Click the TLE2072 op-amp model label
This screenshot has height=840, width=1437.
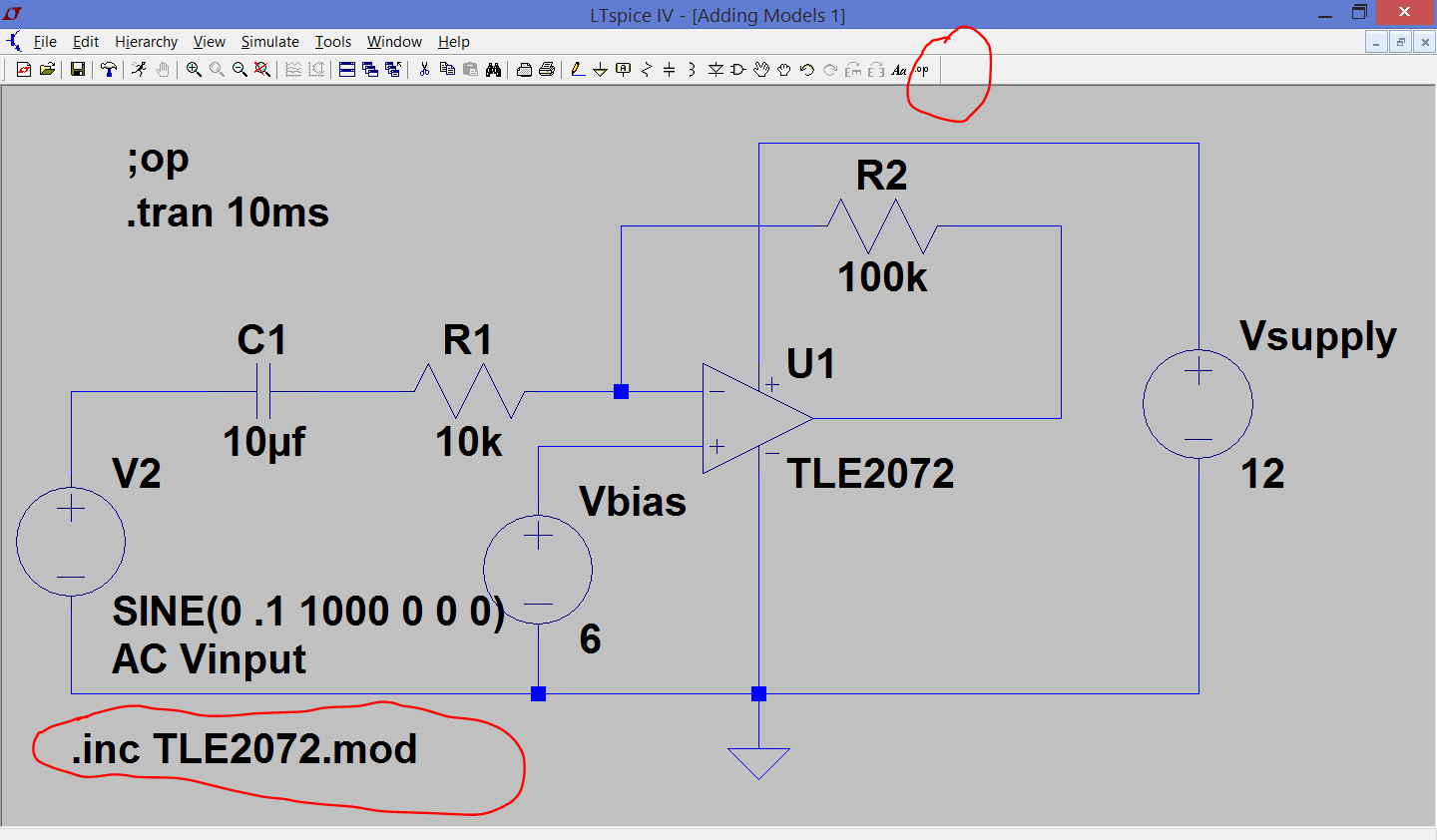click(870, 474)
